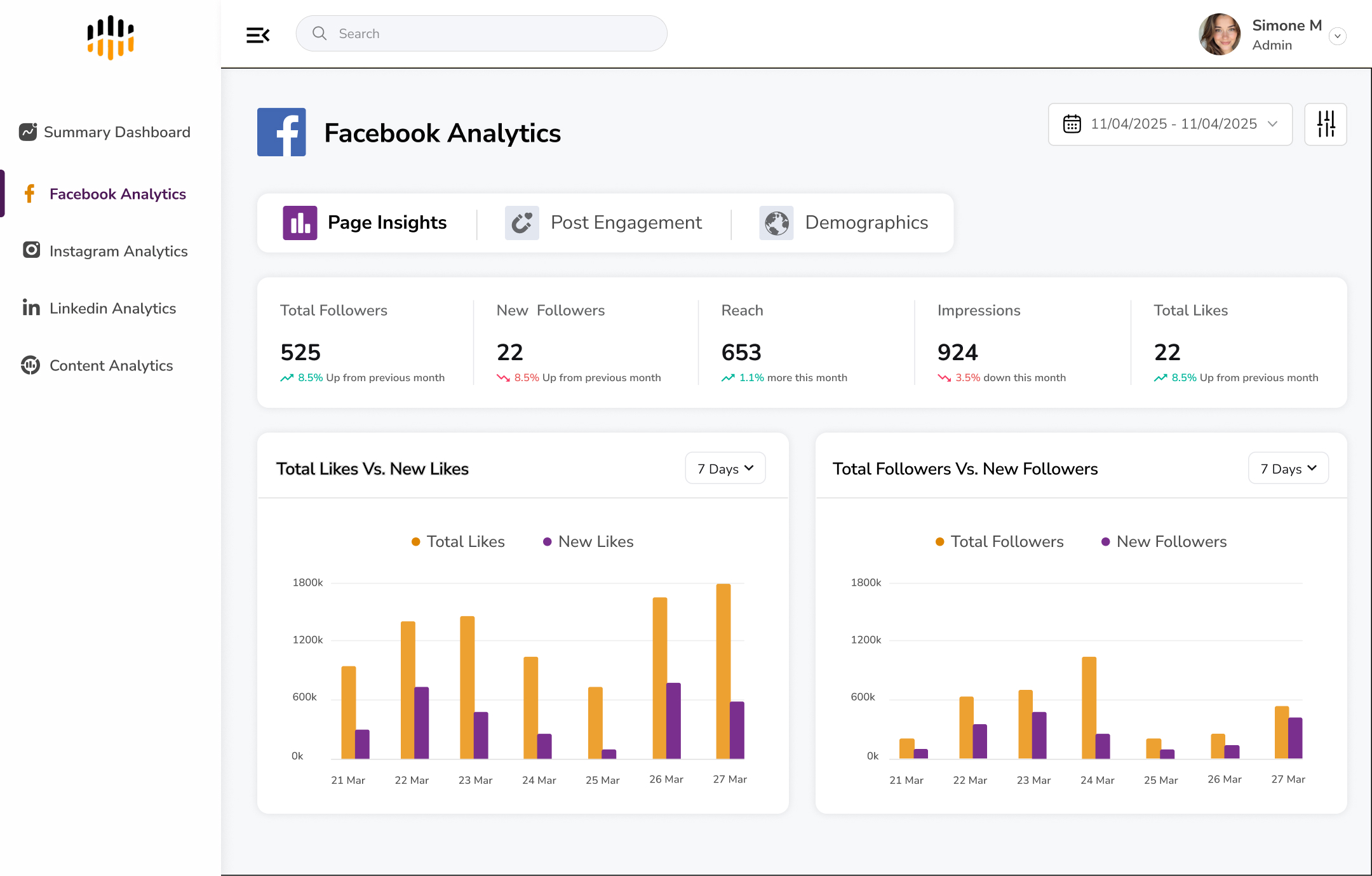Click 24 Mar orange bar in Followers chart
The height and width of the screenshot is (876, 1372).
click(x=1089, y=708)
